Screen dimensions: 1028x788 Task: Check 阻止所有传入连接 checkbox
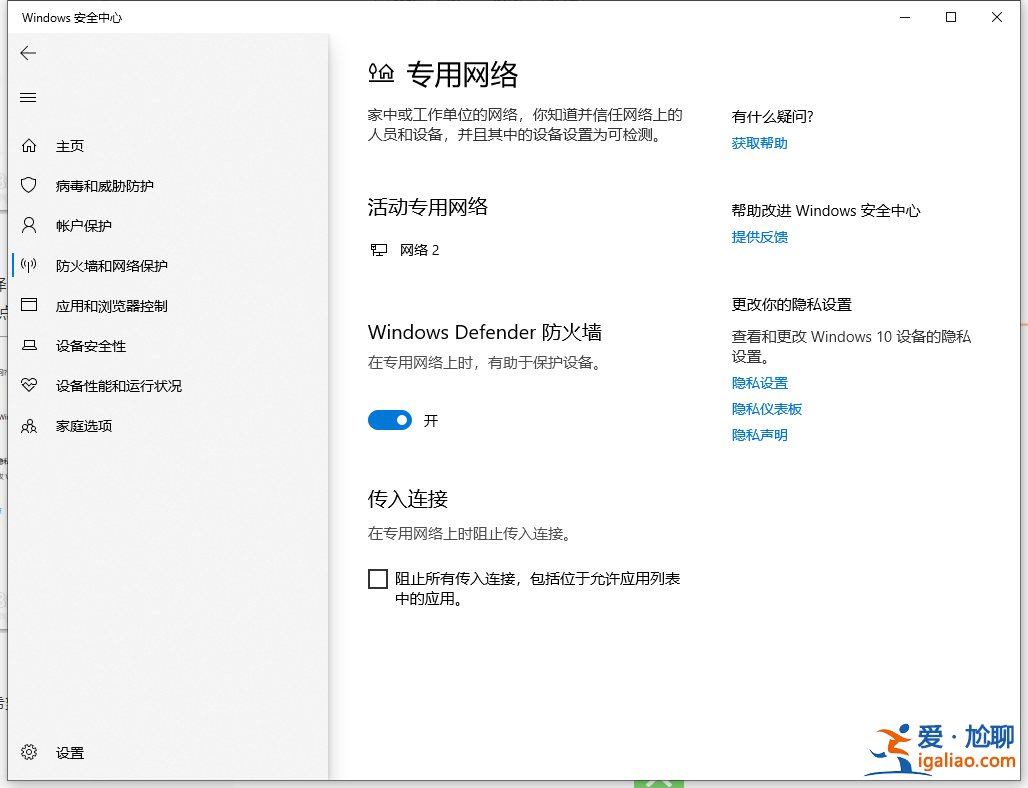point(378,578)
